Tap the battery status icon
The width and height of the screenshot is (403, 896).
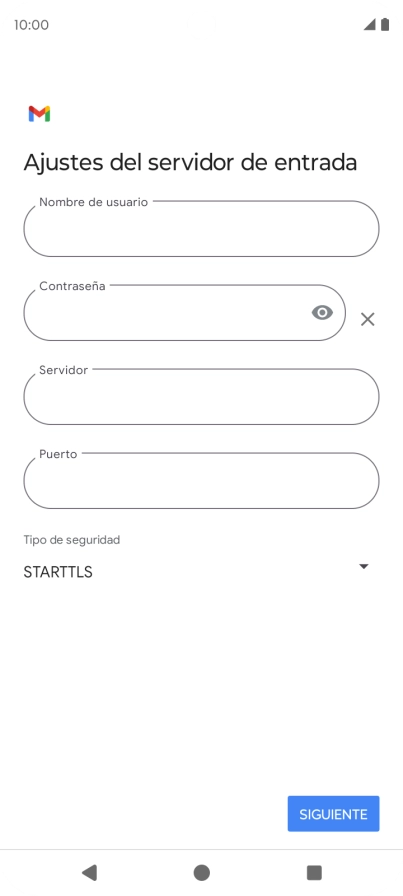pos(385,25)
